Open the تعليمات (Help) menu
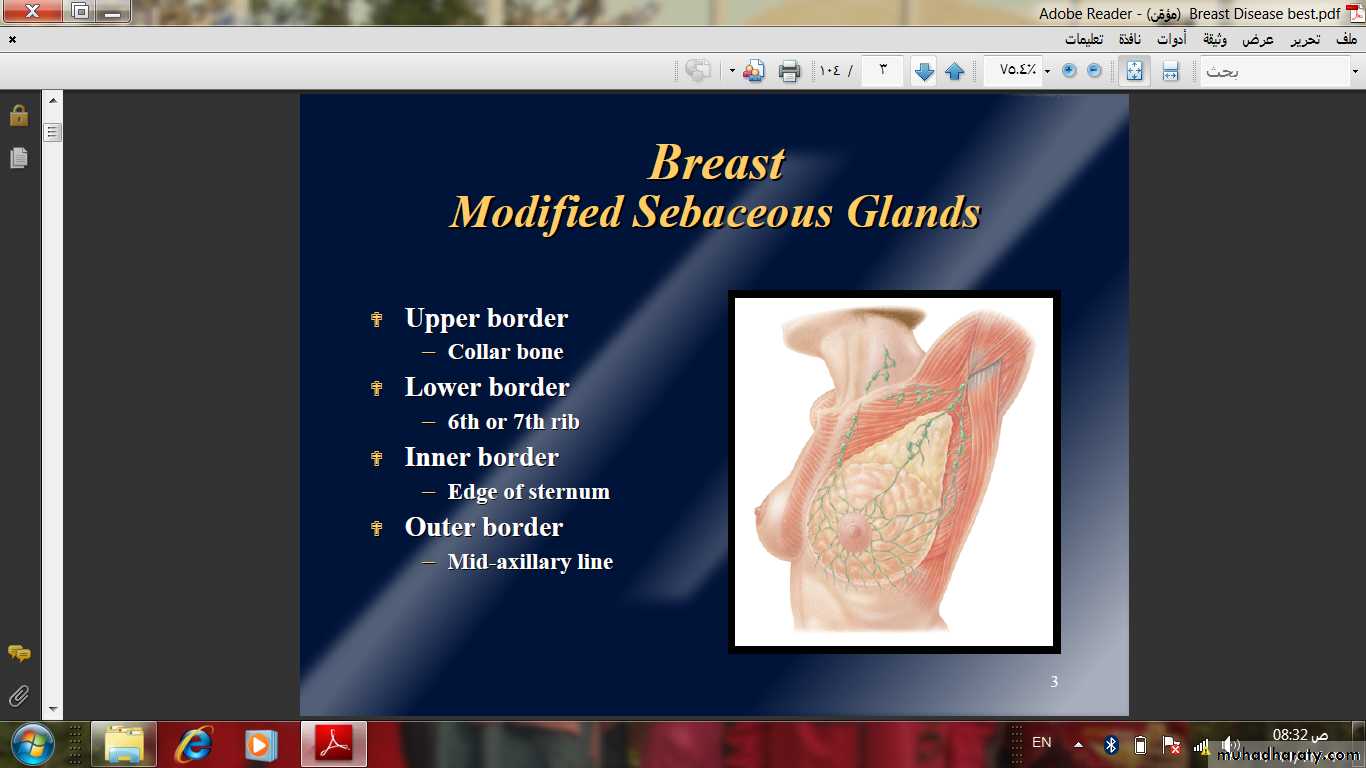The height and width of the screenshot is (768, 1366). click(1083, 40)
